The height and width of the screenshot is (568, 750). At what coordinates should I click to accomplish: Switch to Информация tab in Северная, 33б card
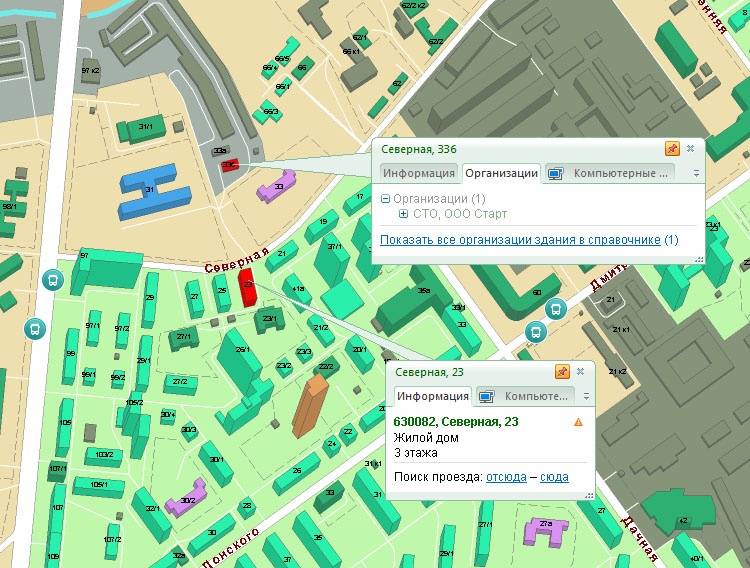click(418, 173)
